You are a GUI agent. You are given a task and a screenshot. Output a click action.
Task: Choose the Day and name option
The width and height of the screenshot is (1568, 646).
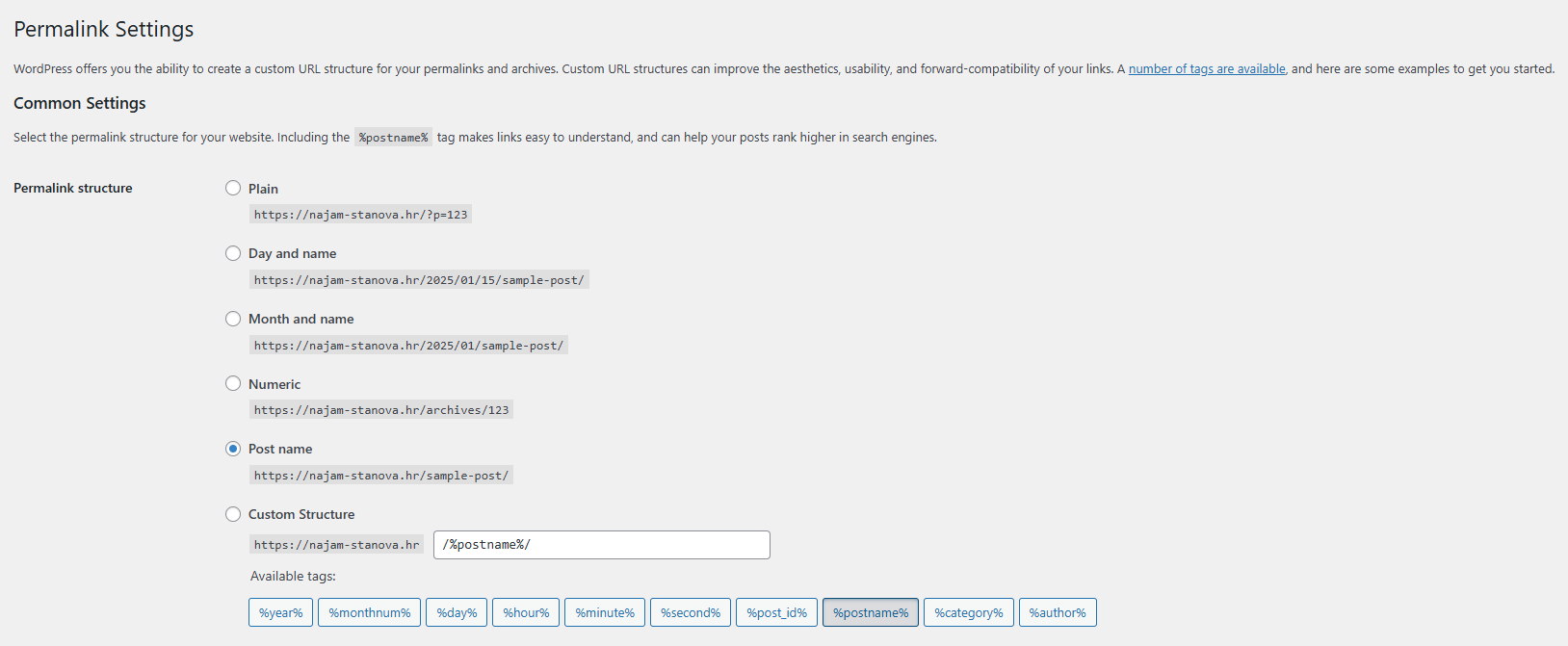(233, 253)
